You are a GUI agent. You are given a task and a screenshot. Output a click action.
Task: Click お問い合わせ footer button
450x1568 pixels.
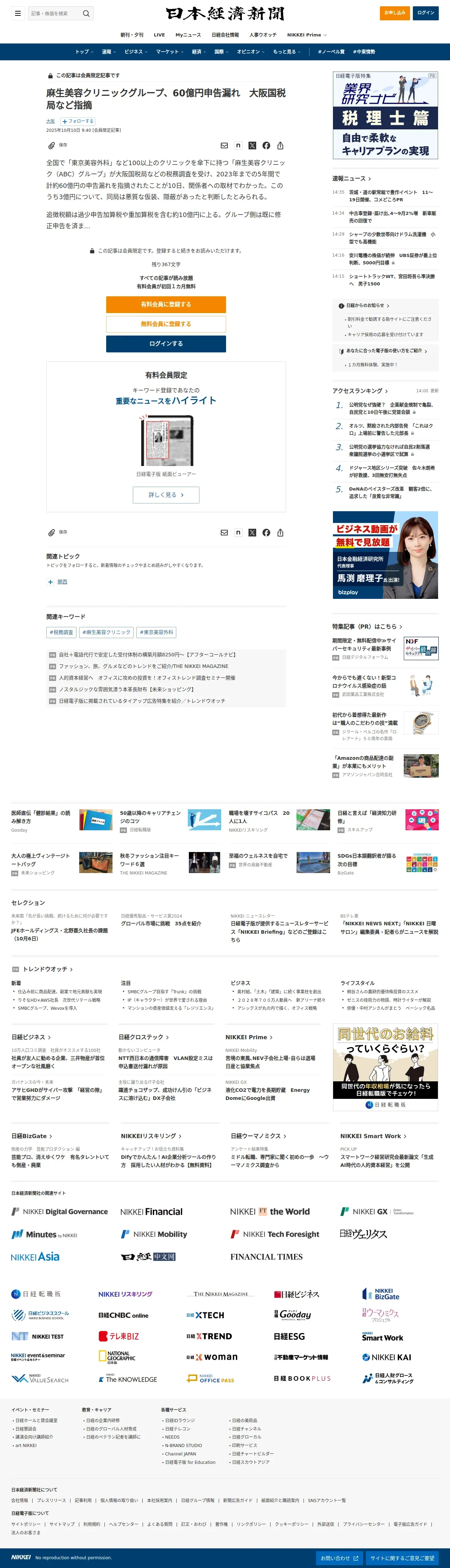tap(339, 1558)
